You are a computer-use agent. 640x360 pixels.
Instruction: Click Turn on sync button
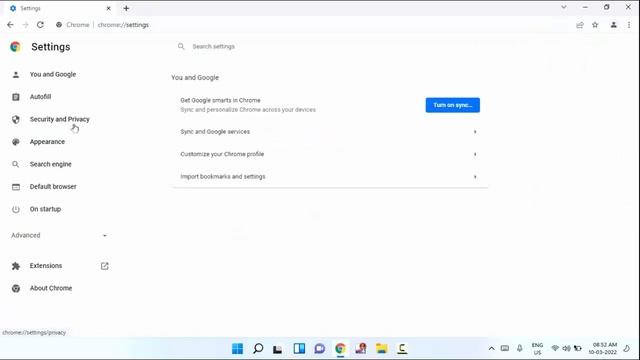(x=453, y=105)
